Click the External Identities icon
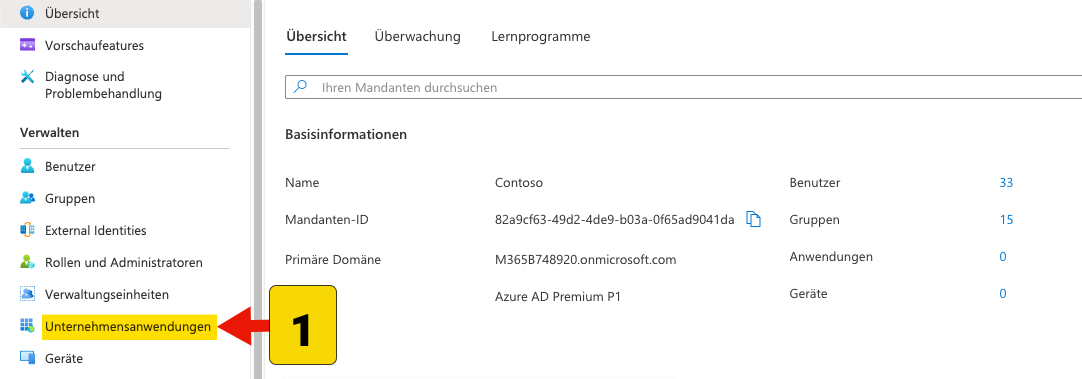 point(28,231)
